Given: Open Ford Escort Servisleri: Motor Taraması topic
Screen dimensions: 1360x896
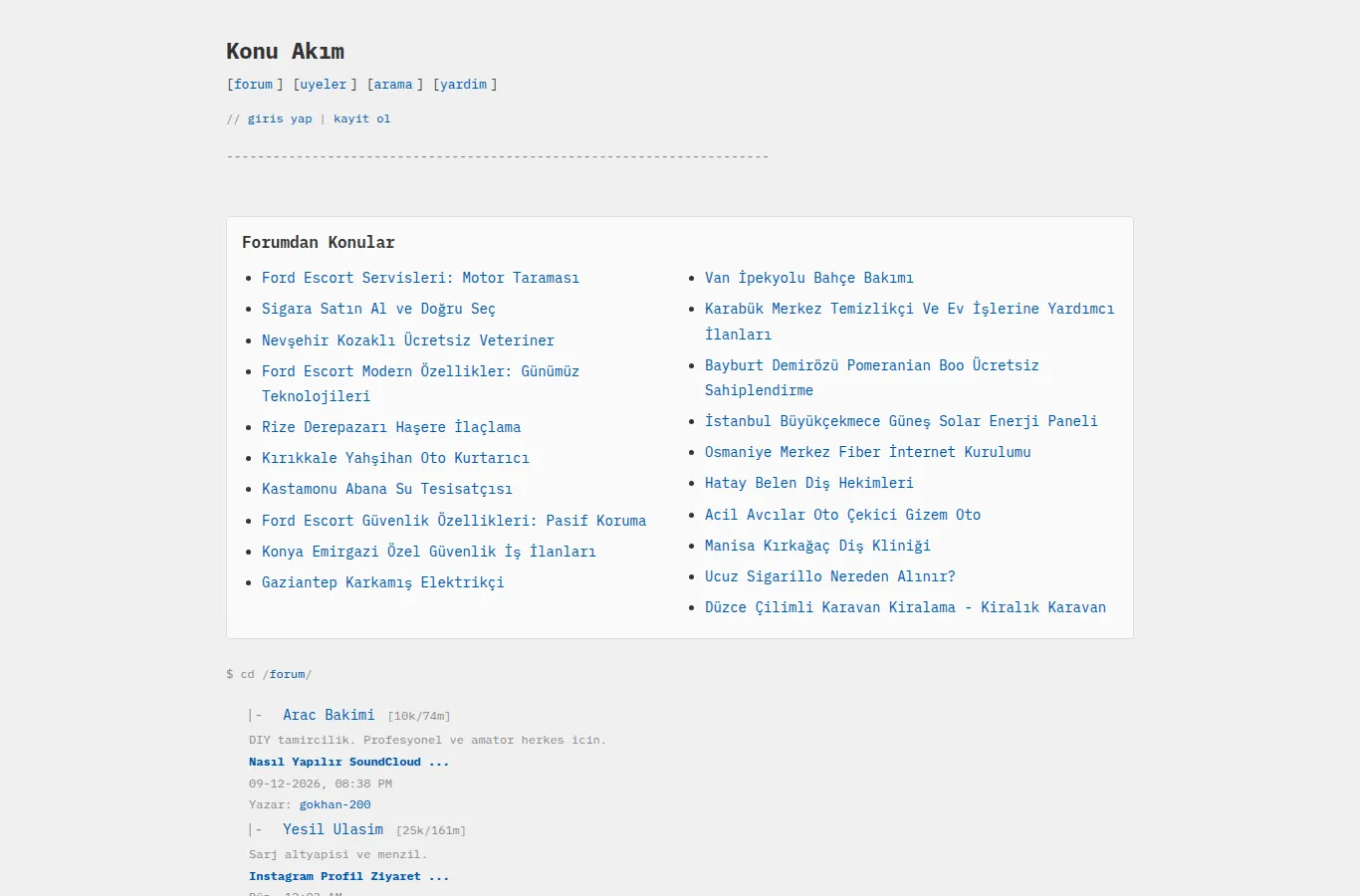Looking at the screenshot, I should pos(420,278).
